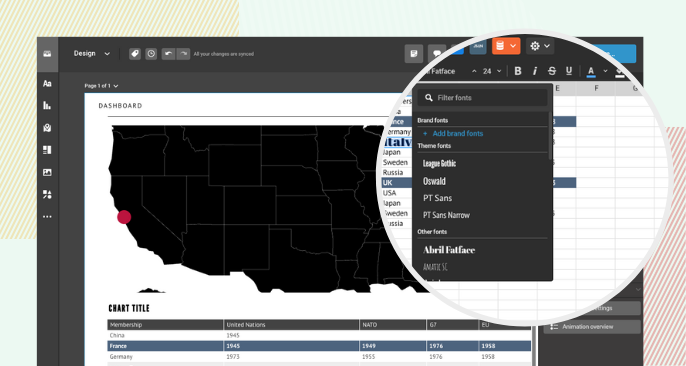Open the charts panel in left sidebar
The image size is (686, 366).
[47, 105]
